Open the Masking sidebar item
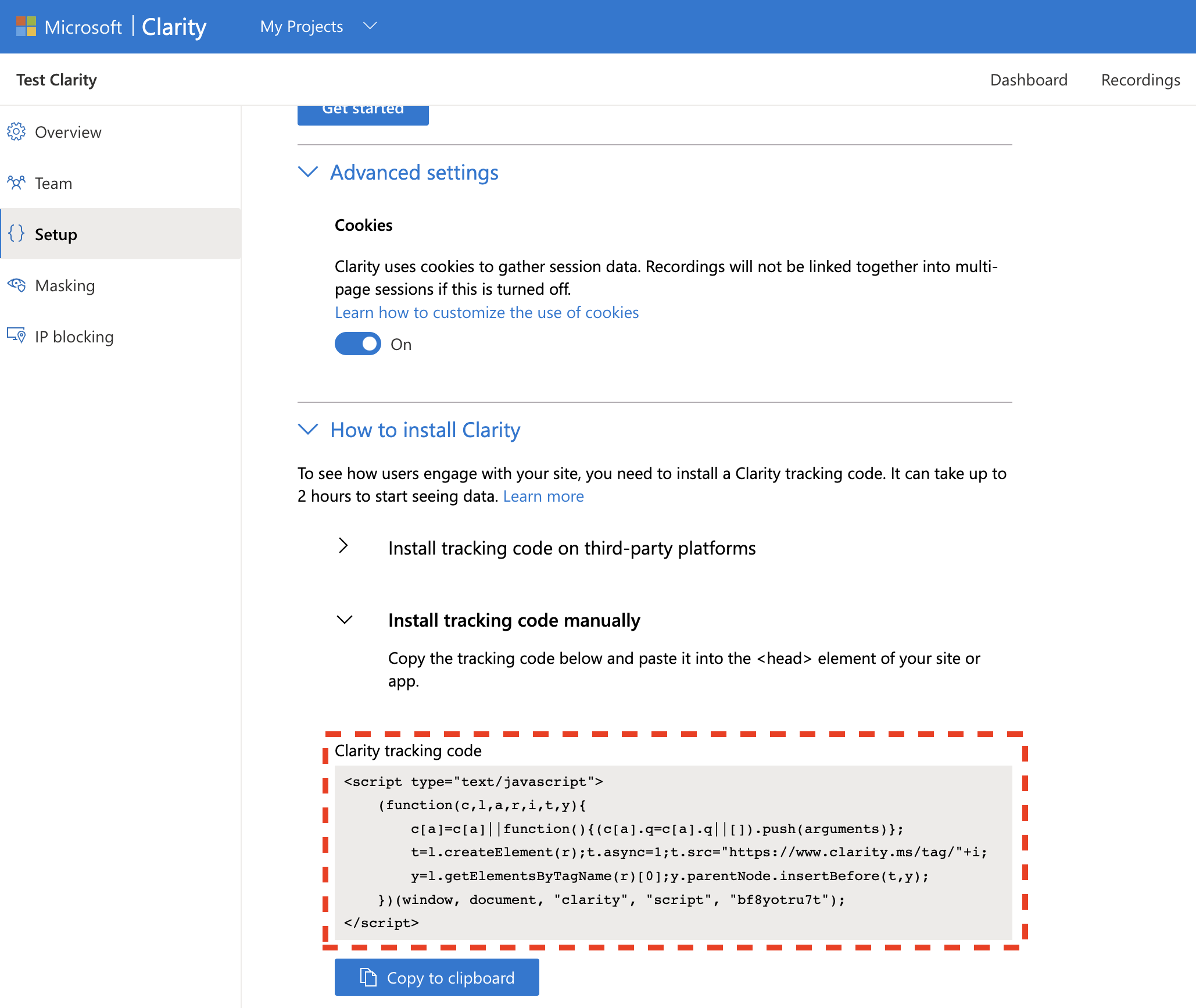 click(120, 285)
